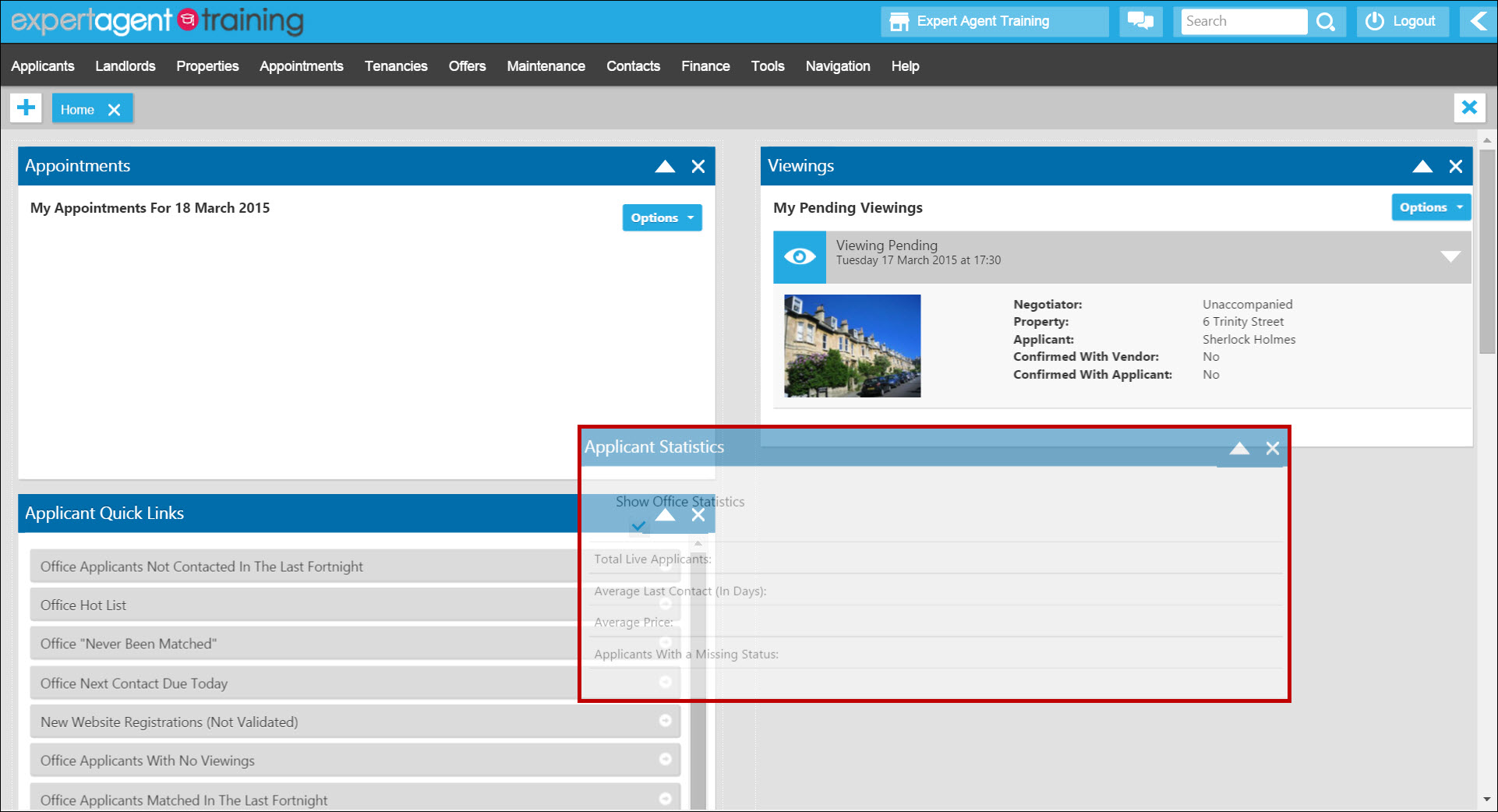The height and width of the screenshot is (812, 1498).
Task: Log out using the Logout button
Action: coord(1402,22)
